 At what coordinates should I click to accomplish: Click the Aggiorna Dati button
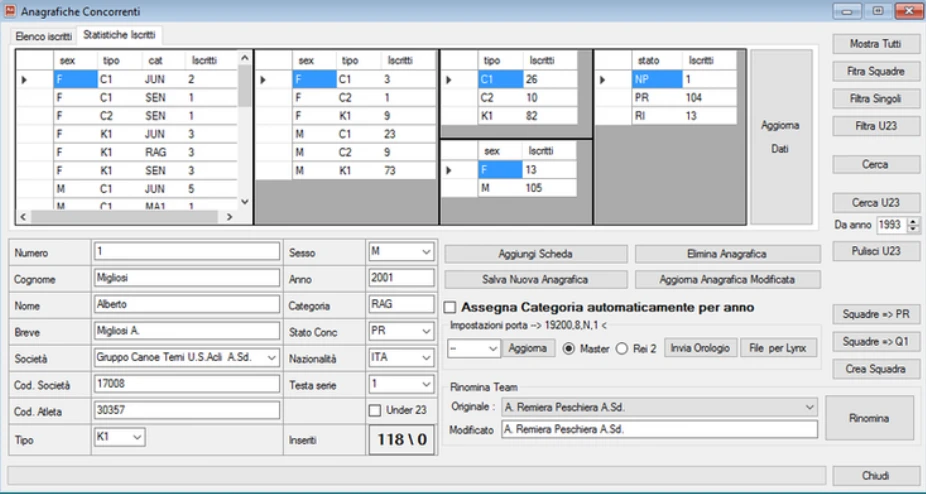tap(781, 137)
